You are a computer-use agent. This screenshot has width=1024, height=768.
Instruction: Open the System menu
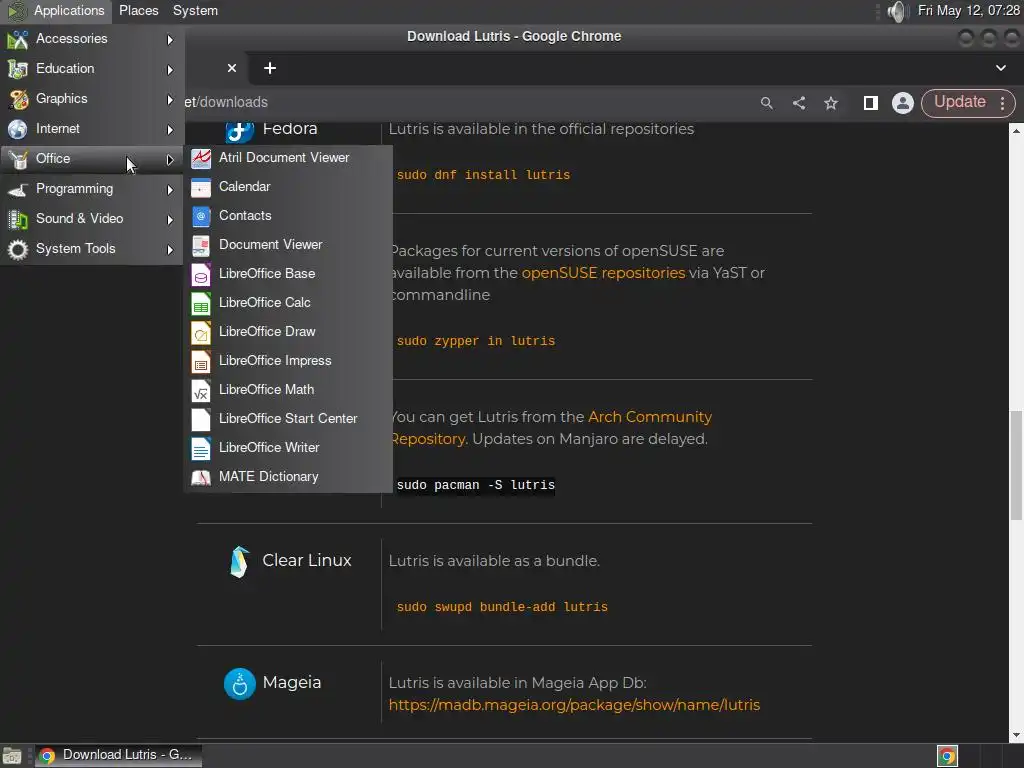[195, 10]
